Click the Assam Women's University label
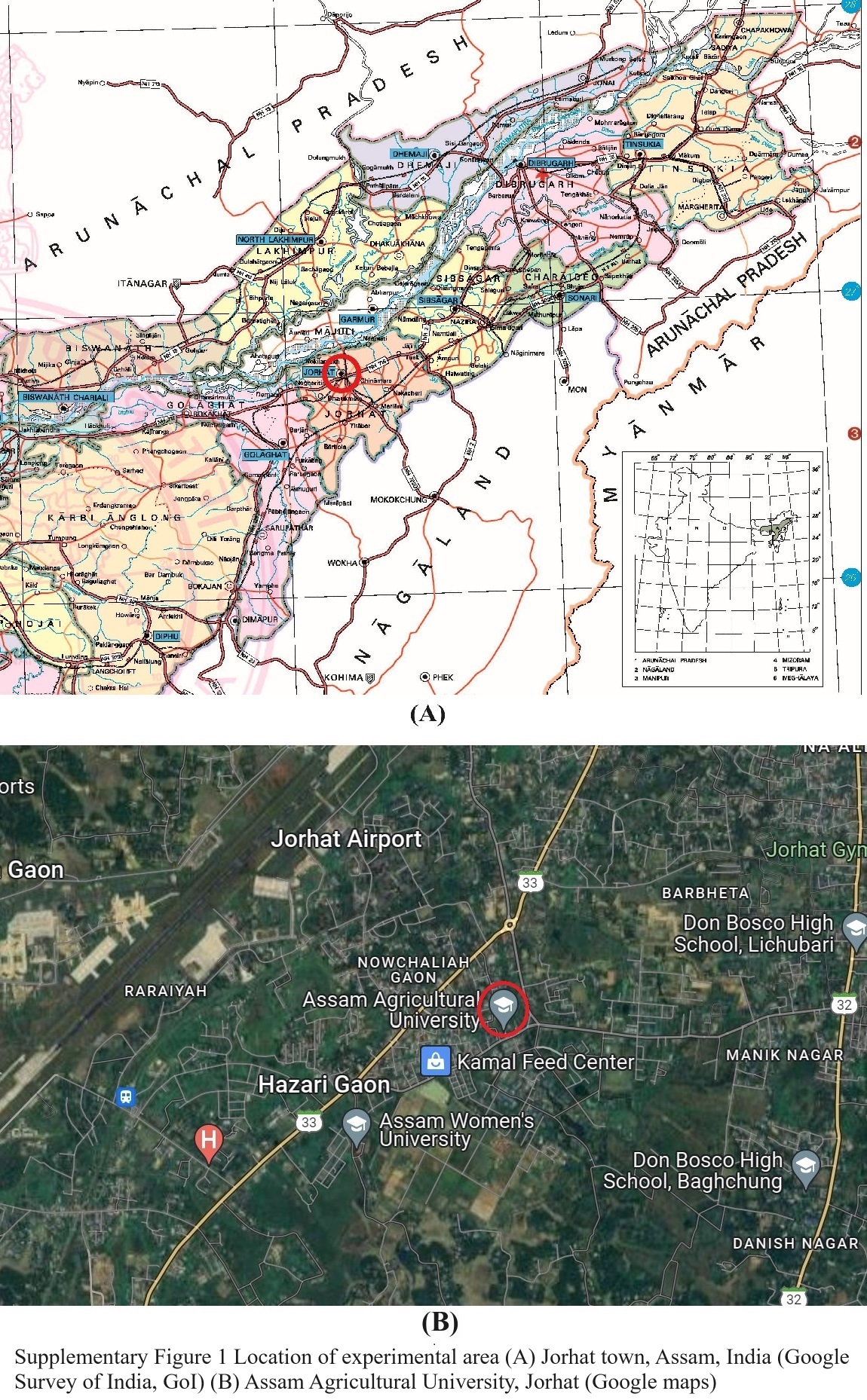The image size is (867, 1400). tap(456, 1129)
